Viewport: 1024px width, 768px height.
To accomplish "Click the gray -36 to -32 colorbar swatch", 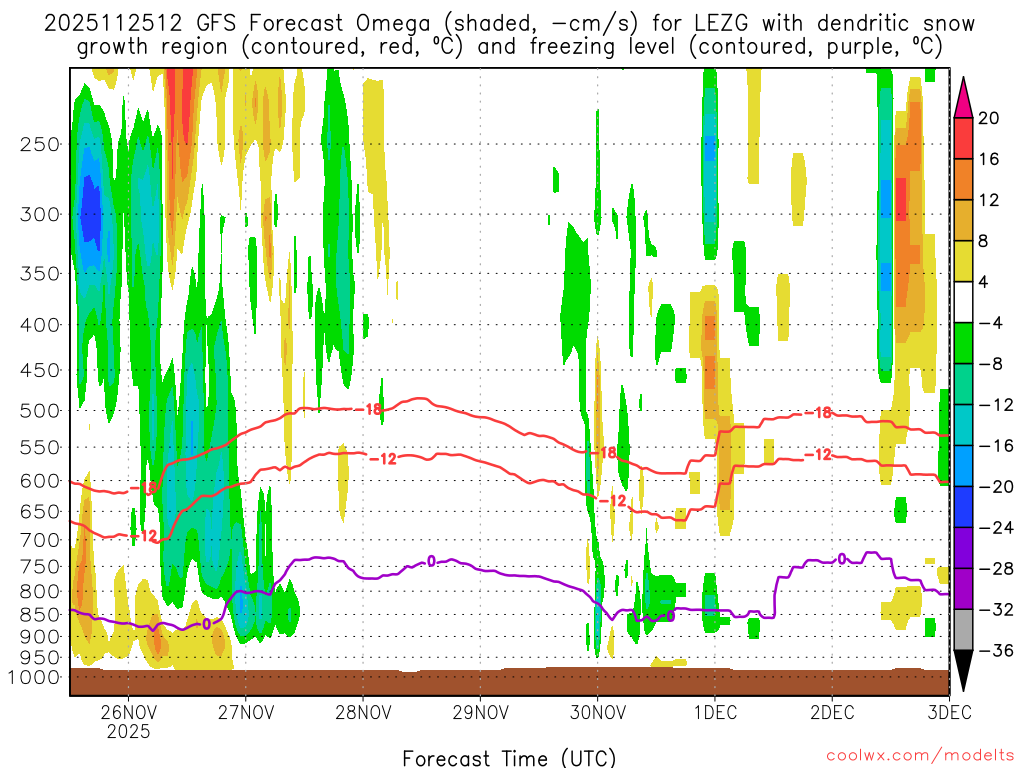I will click(x=963, y=630).
